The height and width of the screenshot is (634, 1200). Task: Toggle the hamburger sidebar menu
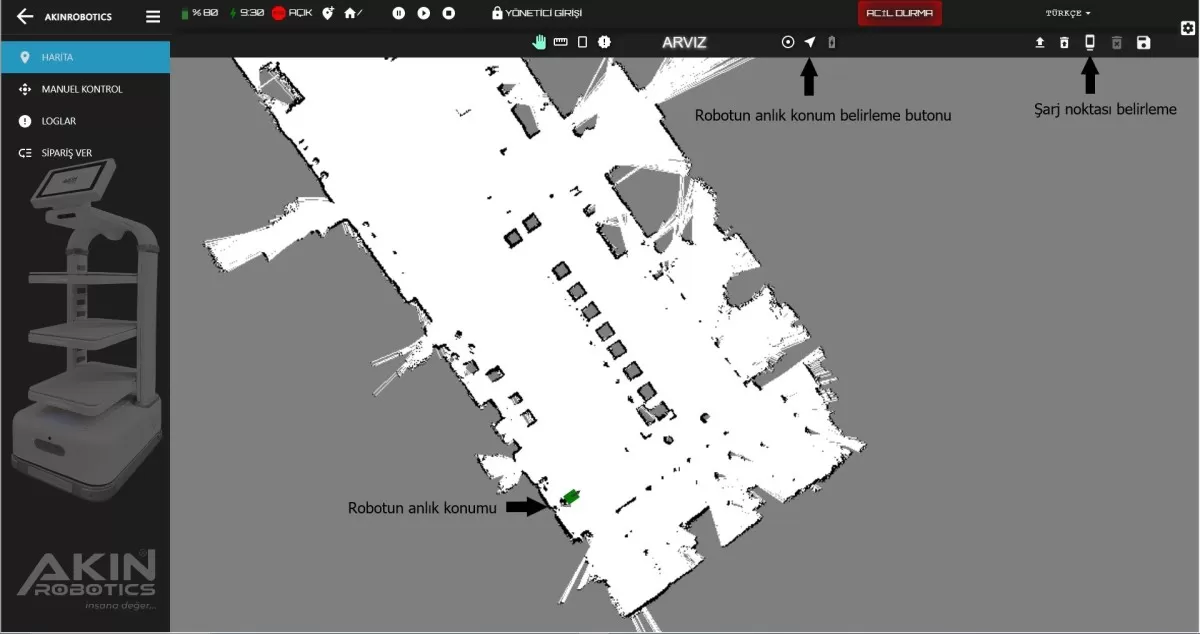pos(153,17)
